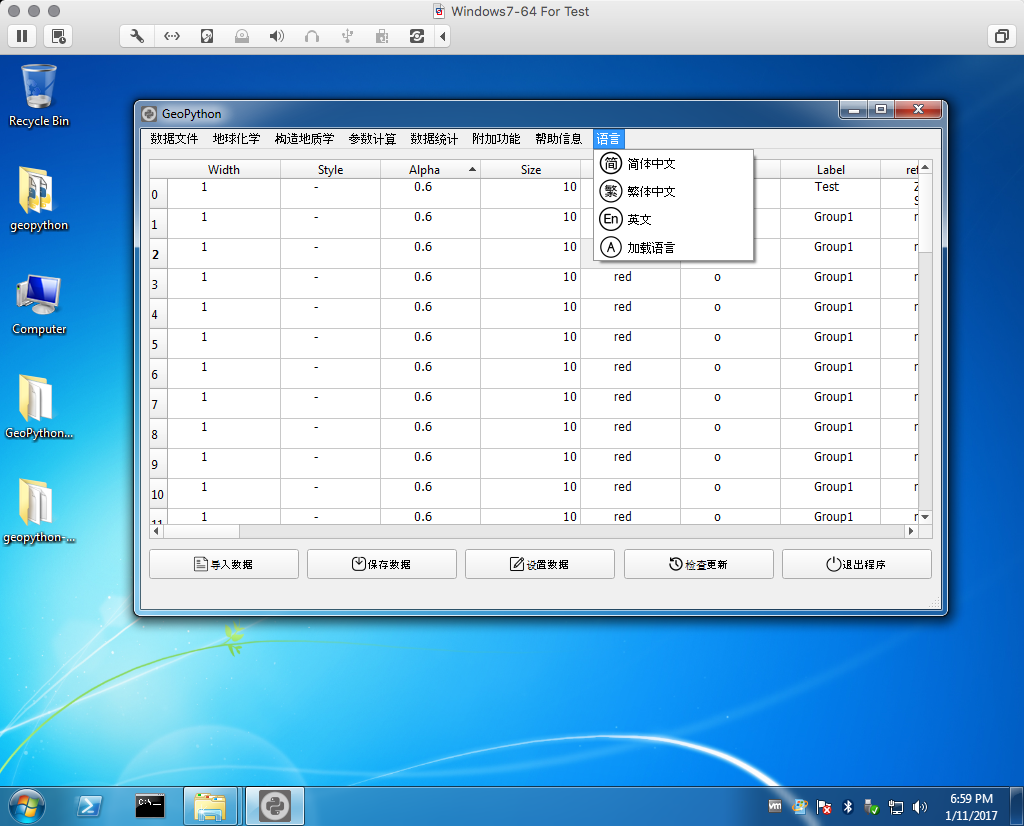
Task: Open File Explorer from the taskbar
Action: [x=210, y=806]
